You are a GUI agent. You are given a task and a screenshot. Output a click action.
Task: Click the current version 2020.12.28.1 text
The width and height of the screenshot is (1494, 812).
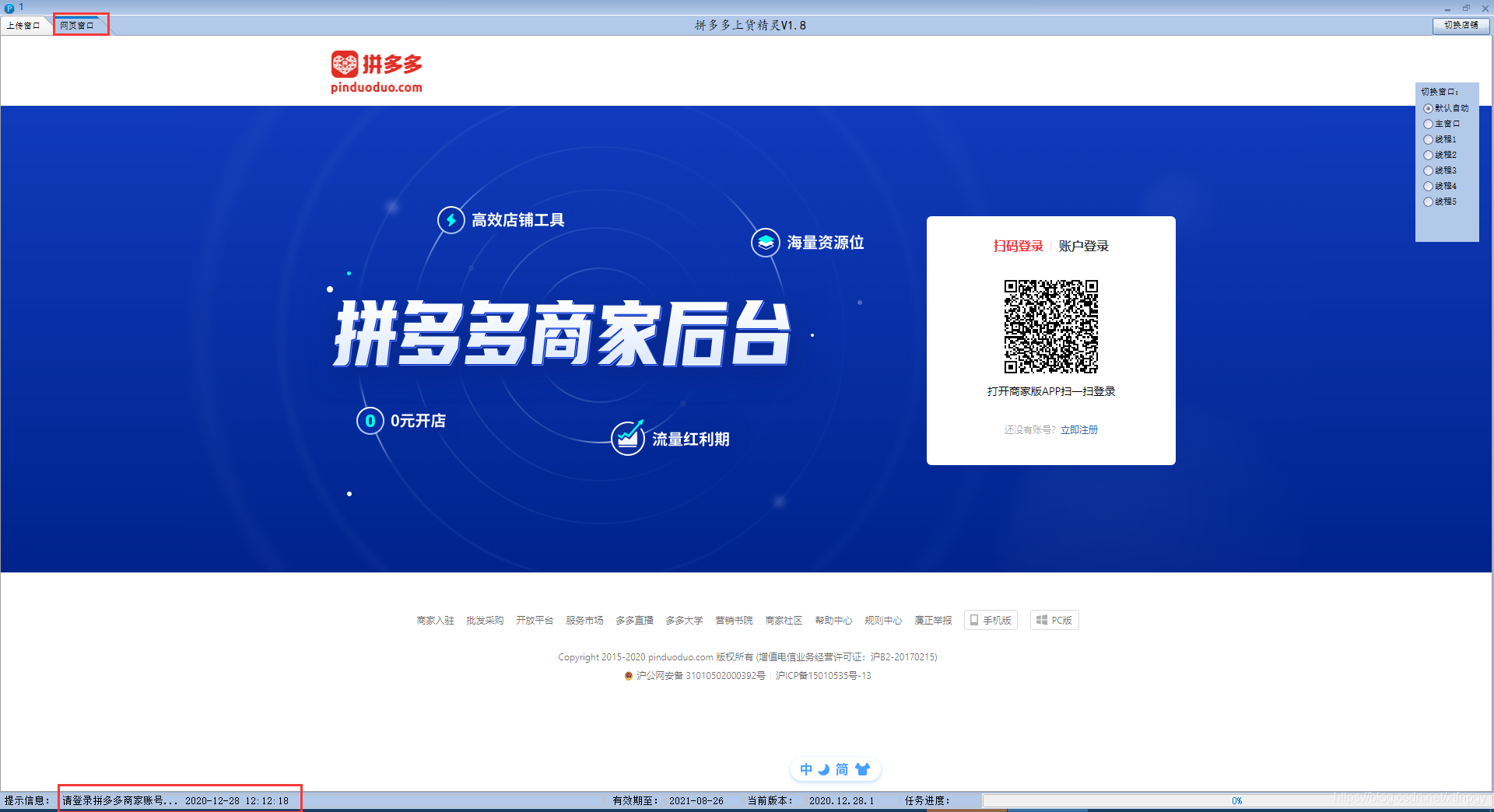(841, 800)
